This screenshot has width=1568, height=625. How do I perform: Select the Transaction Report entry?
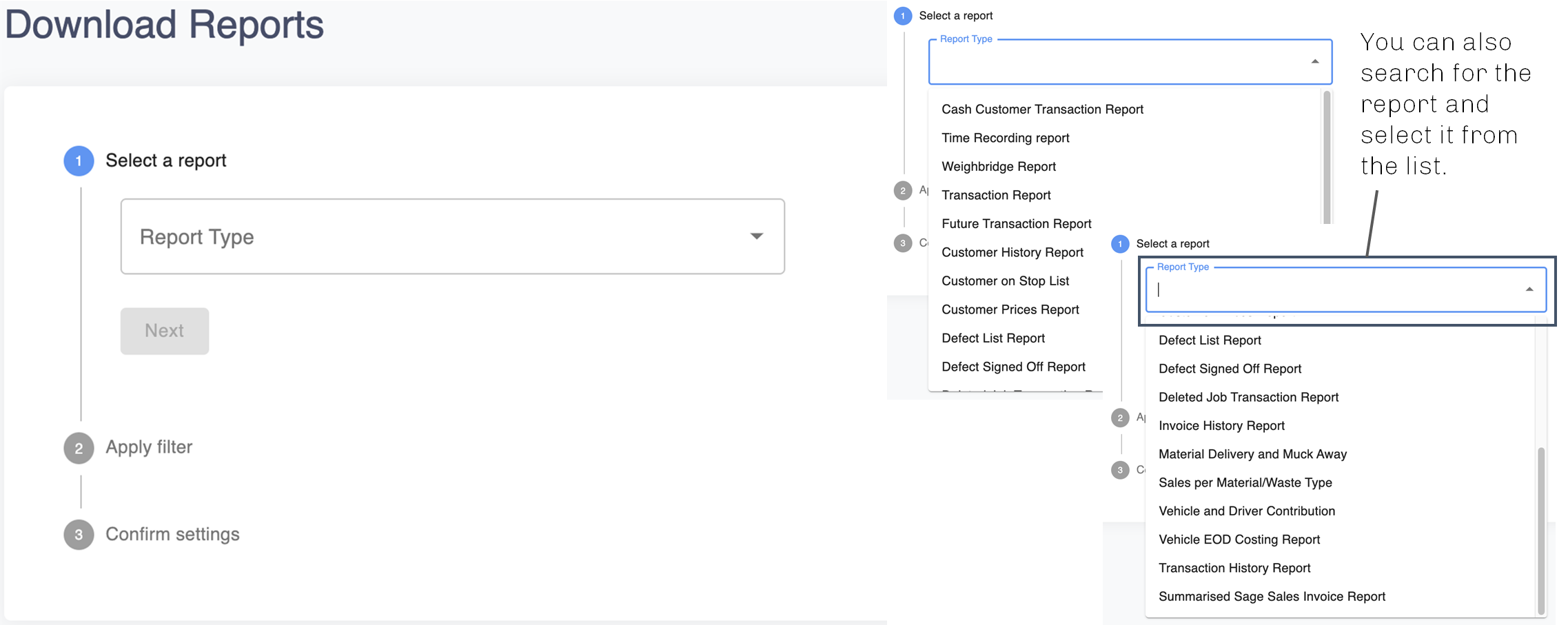tap(996, 195)
